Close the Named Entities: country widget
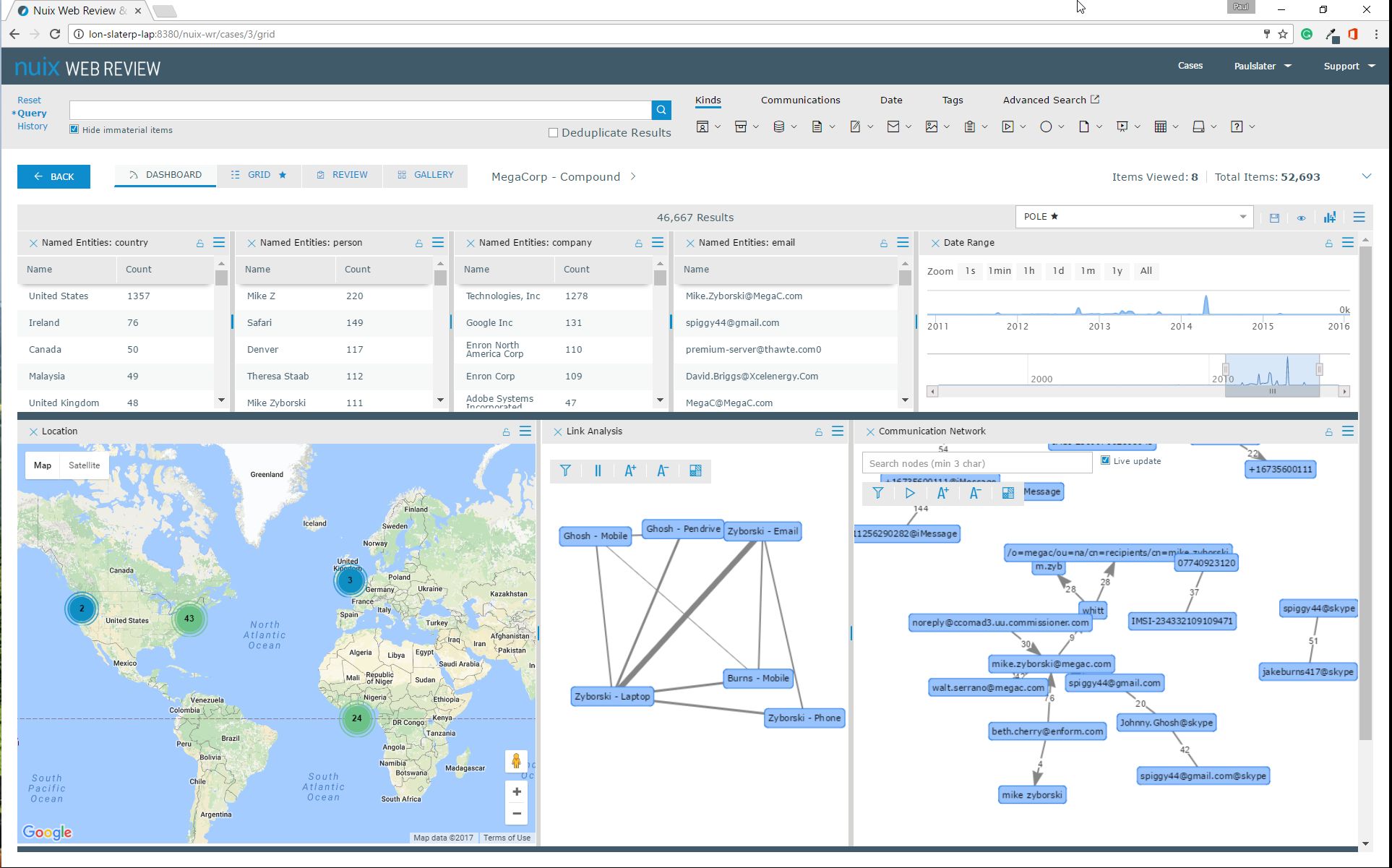This screenshot has height=868, width=1392. coord(33,244)
